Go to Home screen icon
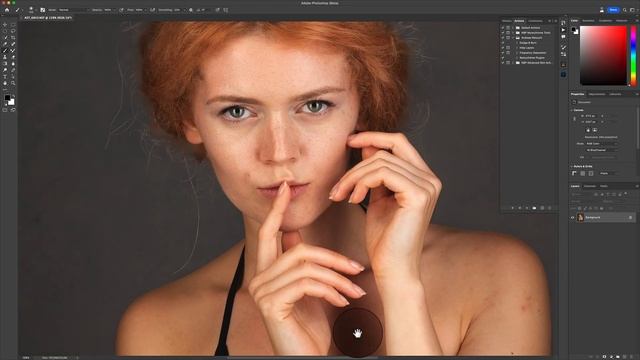Viewport: 640px width, 360px height. point(7,10)
